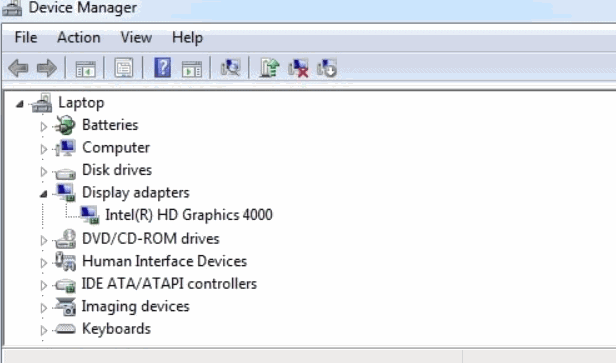Screen dimensions: 616x363
Task: Click the IDE ATA/ATAPI controllers icon
Action: tap(65, 285)
